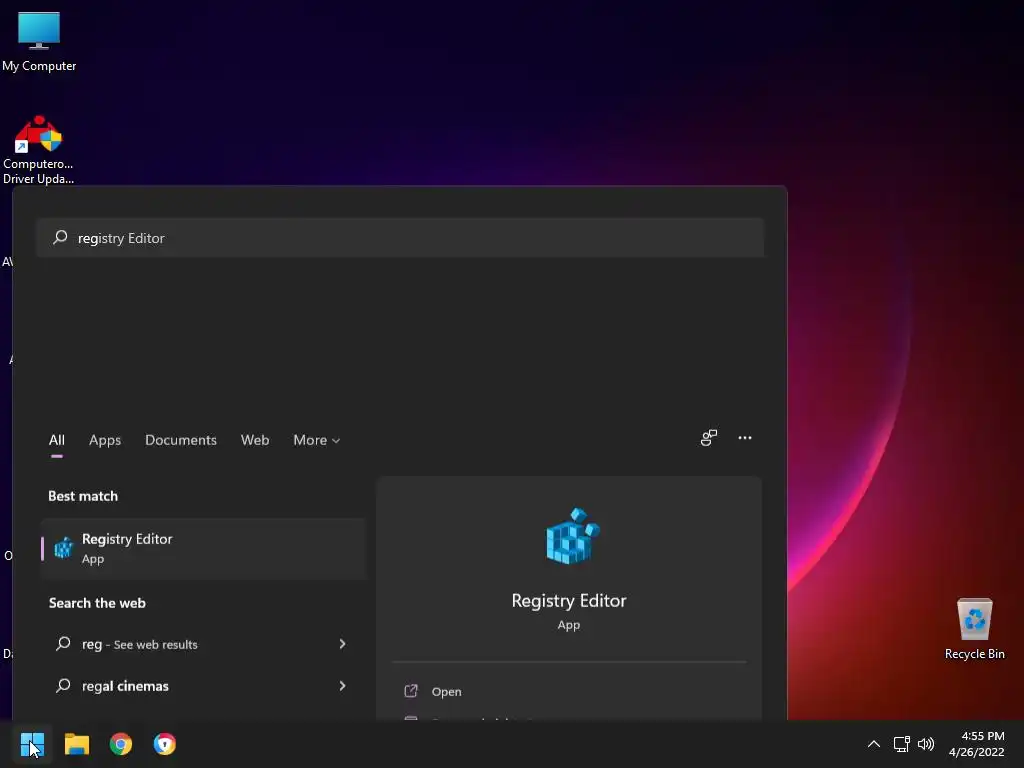Select Registry Editor best match result
Image resolution: width=1024 pixels, height=768 pixels.
tap(203, 549)
